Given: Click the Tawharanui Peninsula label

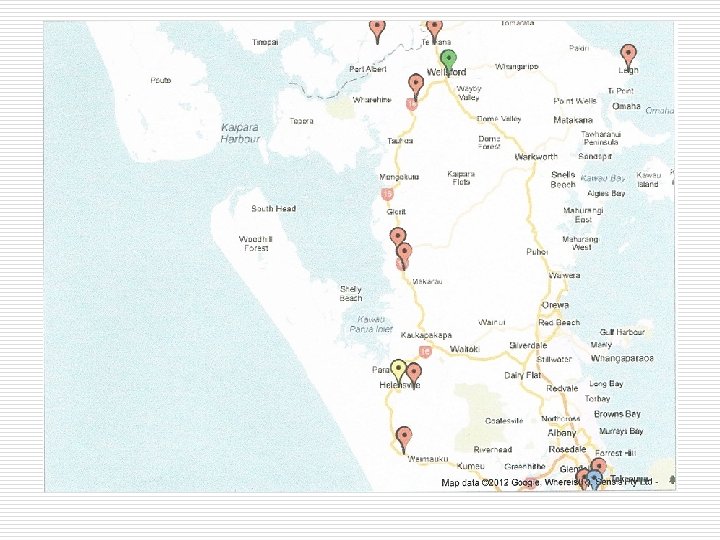Looking at the screenshot, I should (x=601, y=138).
